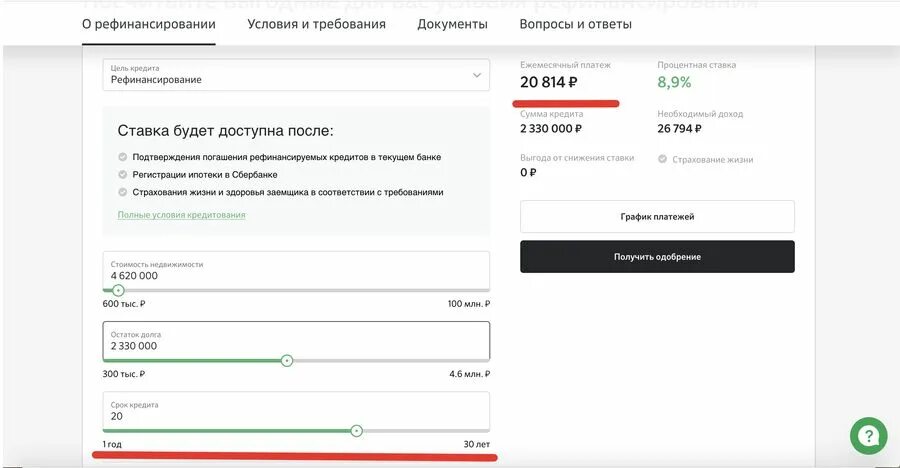
Task: Switch to the О рефинансировании tab
Action: coord(149,24)
